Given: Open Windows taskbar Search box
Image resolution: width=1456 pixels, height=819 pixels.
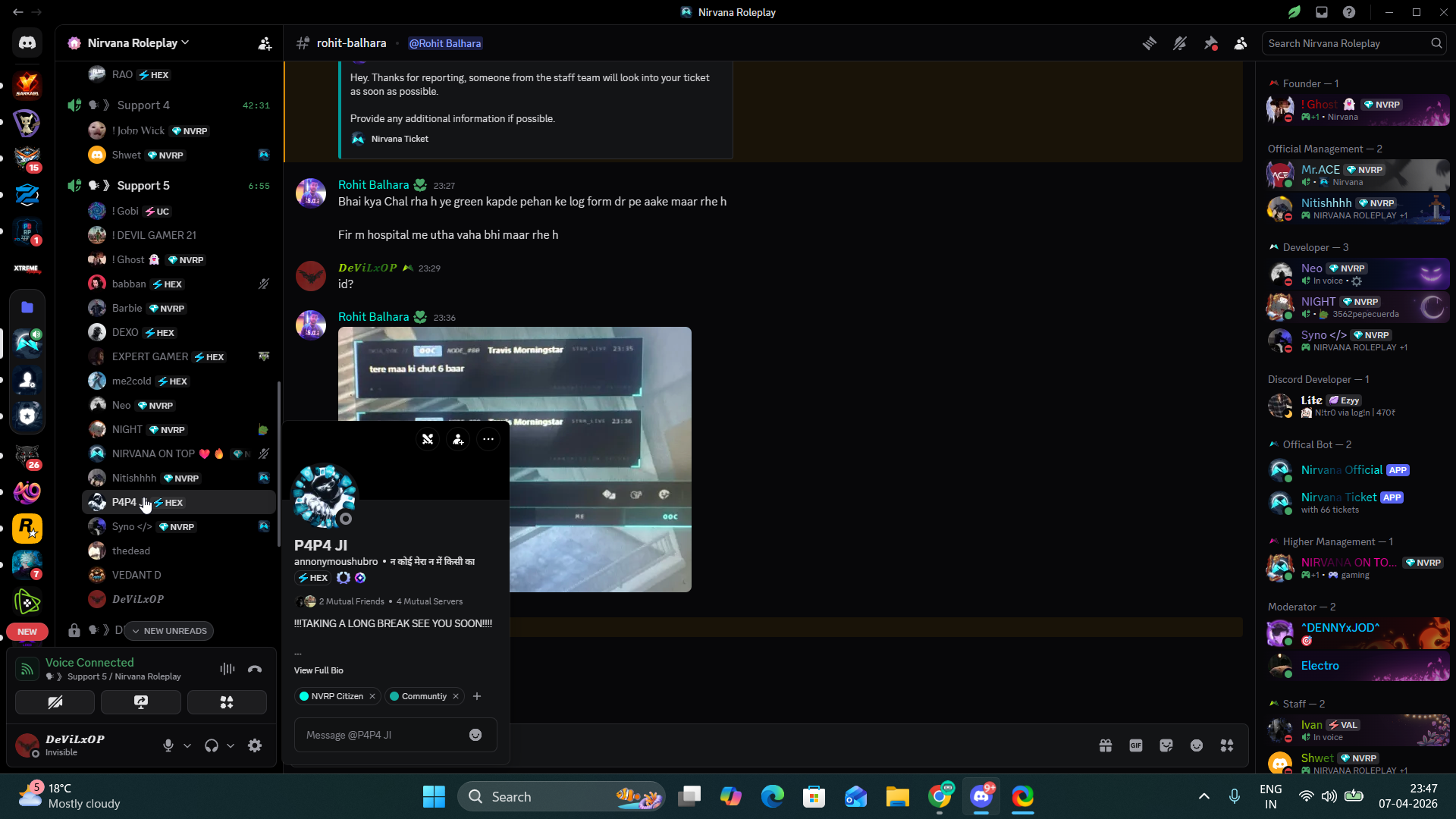Looking at the screenshot, I should pos(561,796).
